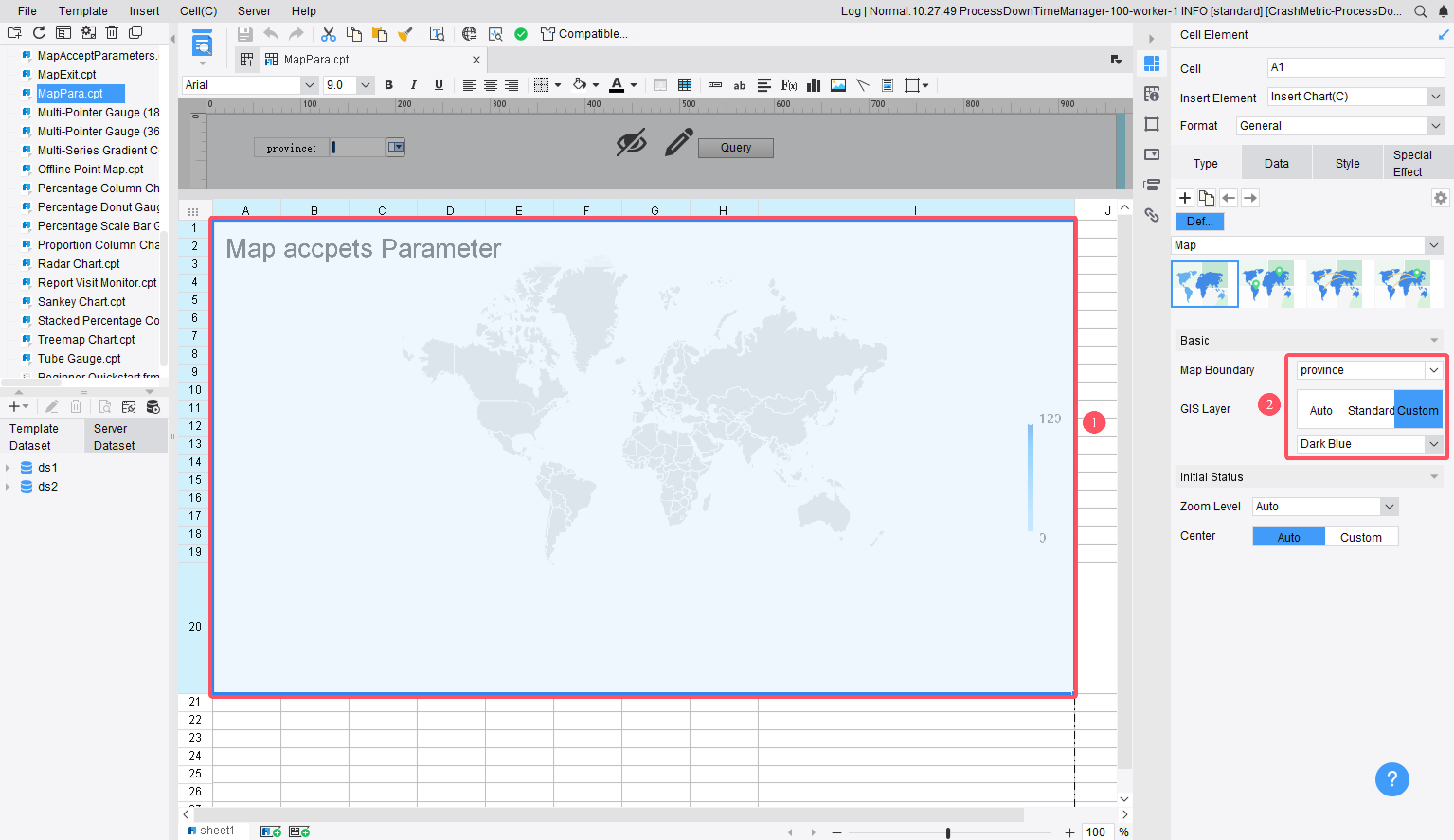Click the Cell A1 input field
This screenshot has width=1454, height=840.
click(x=1355, y=68)
